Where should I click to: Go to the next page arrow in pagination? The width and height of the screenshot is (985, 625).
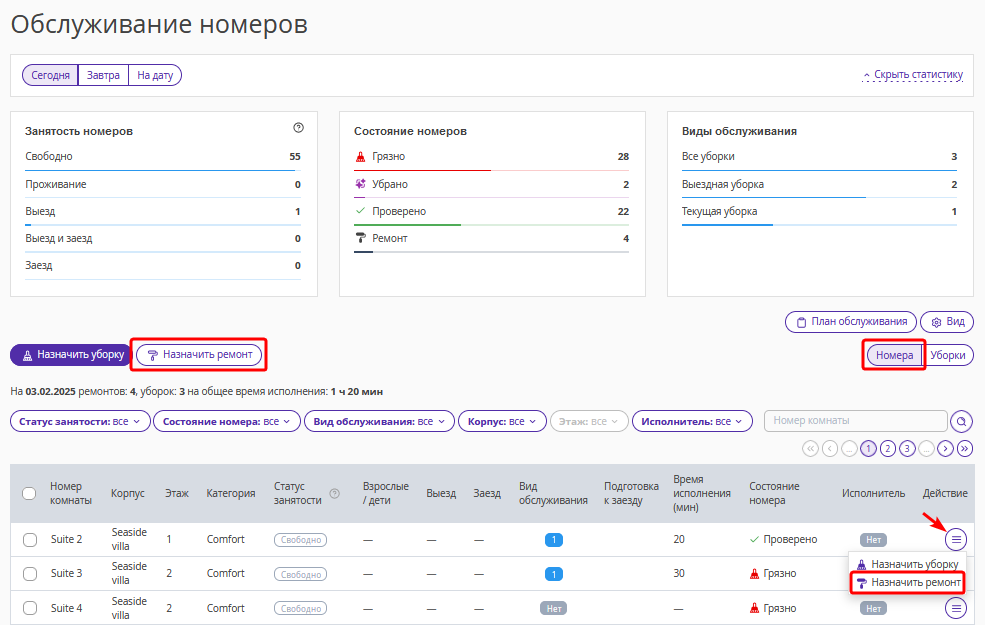(946, 448)
